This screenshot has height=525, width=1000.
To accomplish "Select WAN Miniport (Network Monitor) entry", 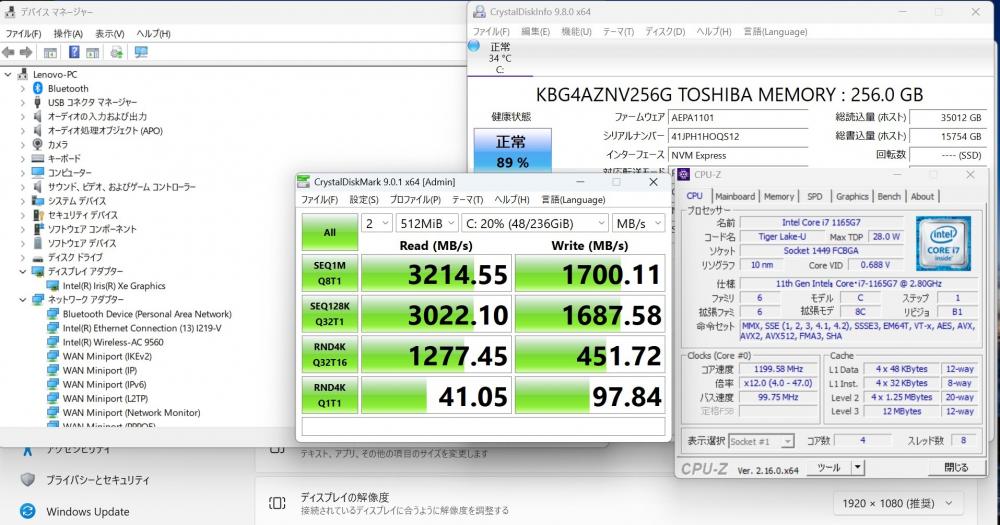I will click(x=131, y=413).
